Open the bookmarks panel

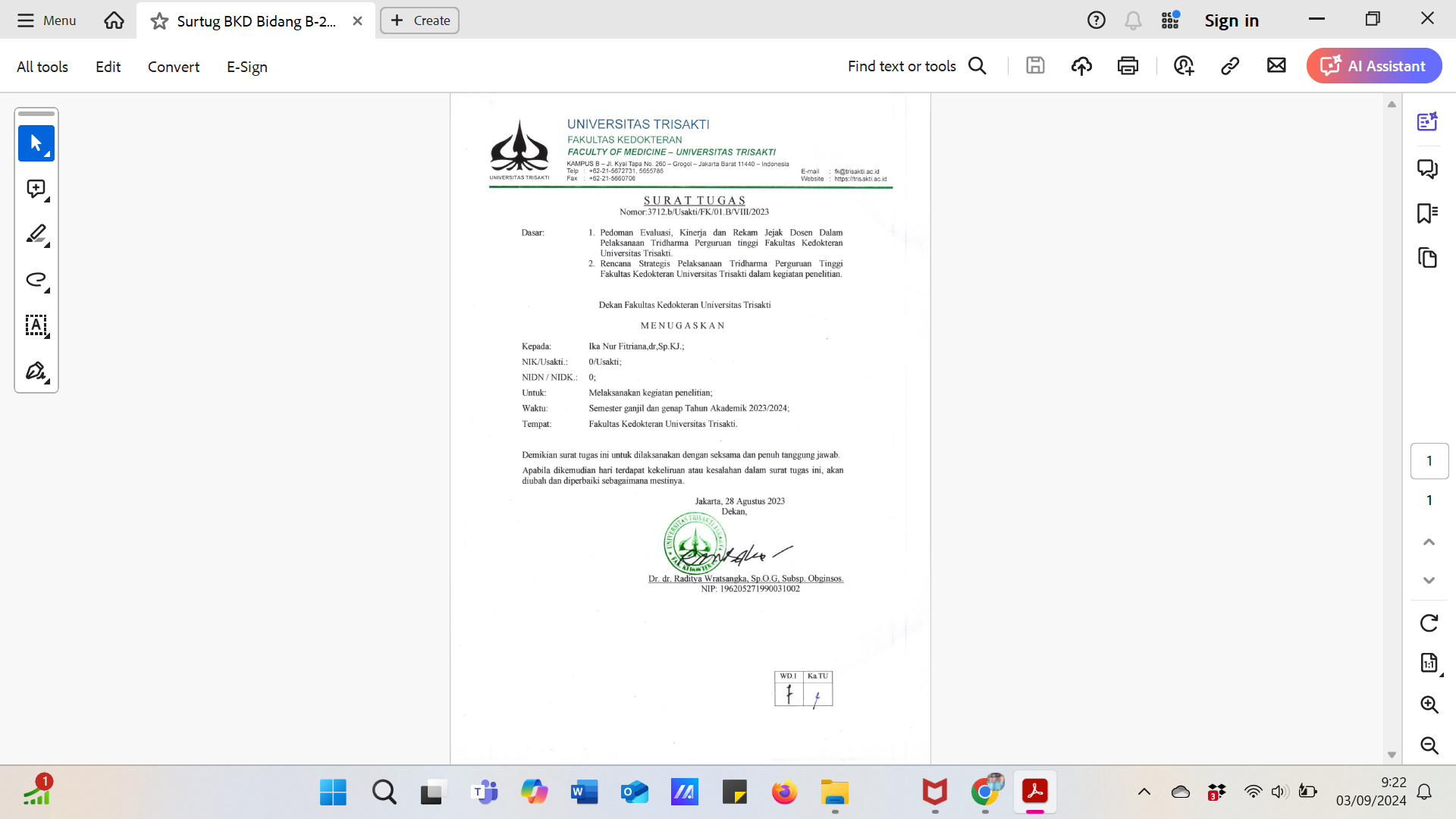tap(1427, 213)
